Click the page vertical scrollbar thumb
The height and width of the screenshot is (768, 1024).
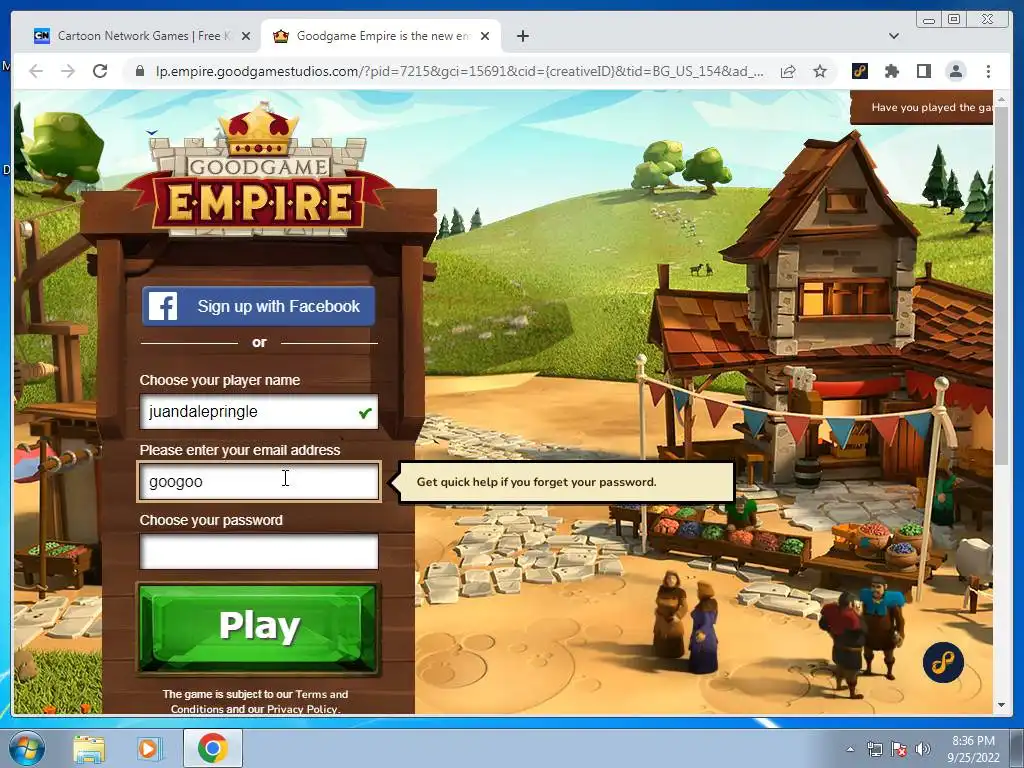coord(1001,285)
